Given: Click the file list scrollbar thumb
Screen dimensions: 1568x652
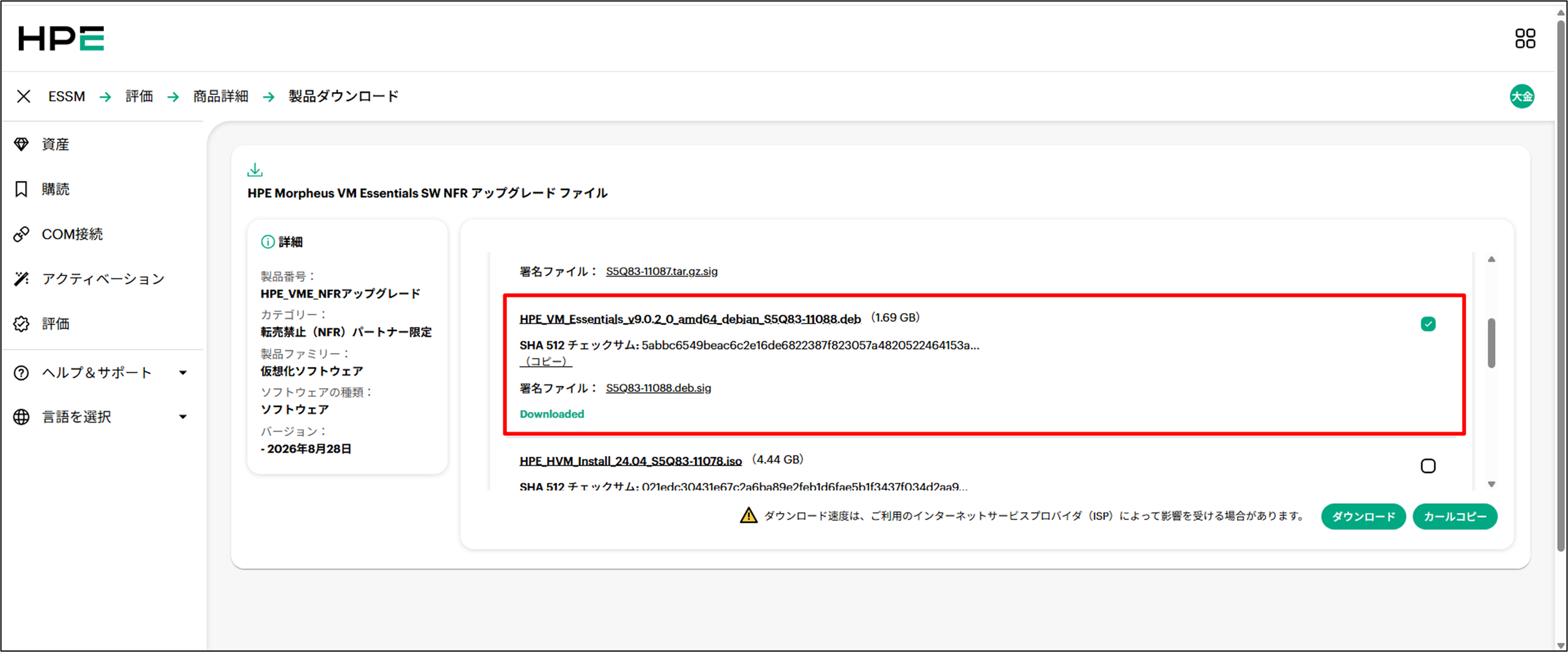Looking at the screenshot, I should 1491,343.
